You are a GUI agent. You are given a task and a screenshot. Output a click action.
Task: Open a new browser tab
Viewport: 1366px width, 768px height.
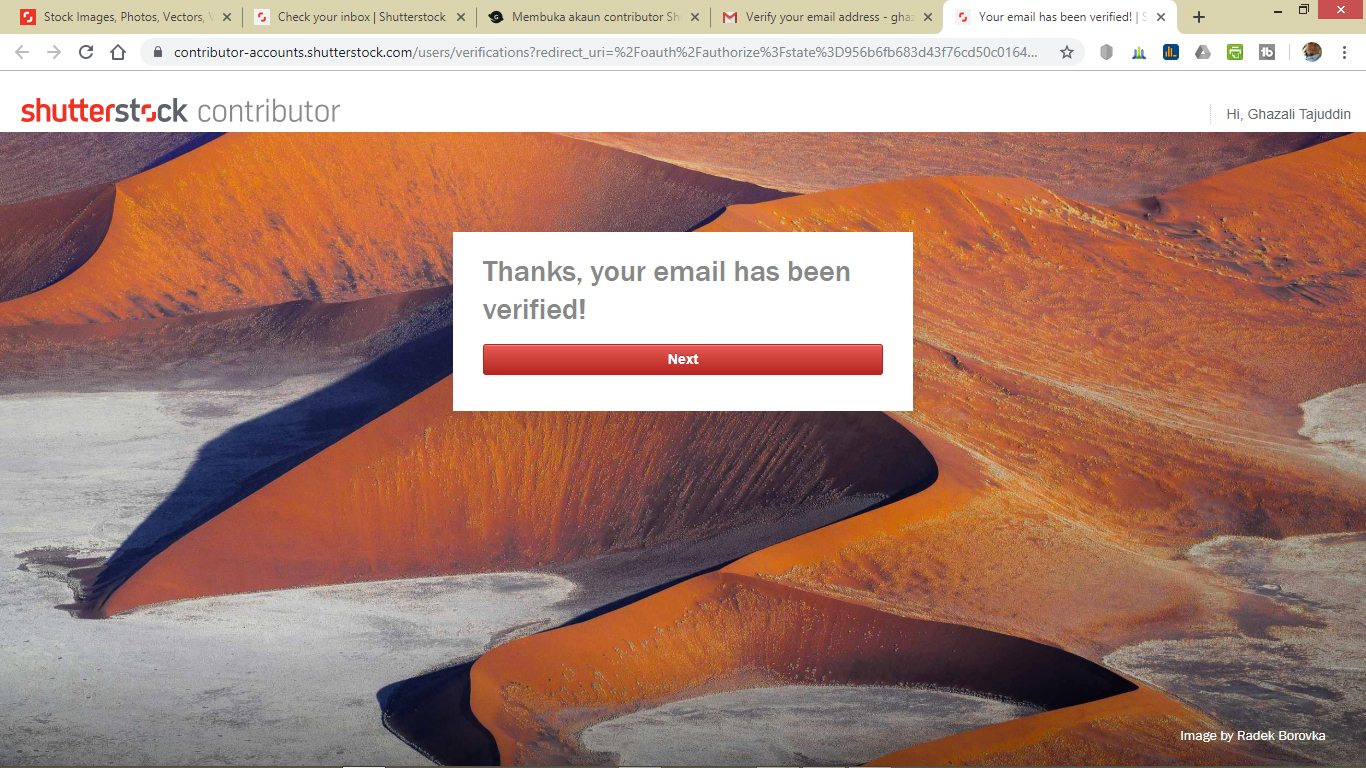coord(1199,17)
